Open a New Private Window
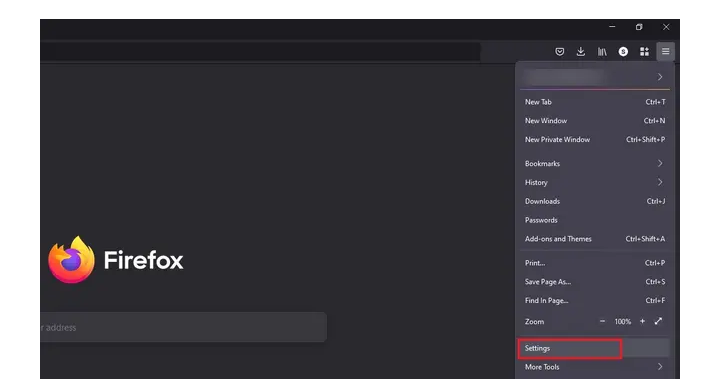Screen dimensions: 705x389 tap(594, 139)
